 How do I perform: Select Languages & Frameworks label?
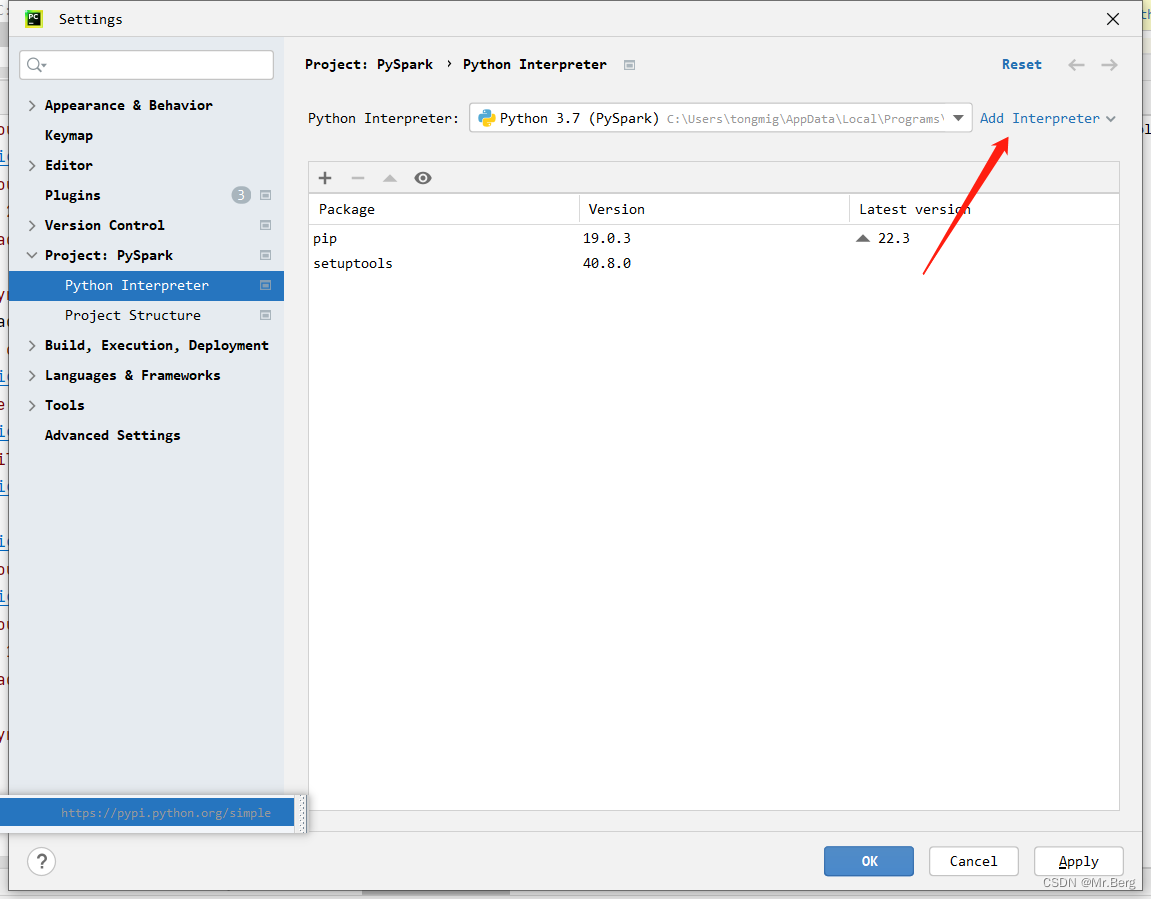click(133, 376)
